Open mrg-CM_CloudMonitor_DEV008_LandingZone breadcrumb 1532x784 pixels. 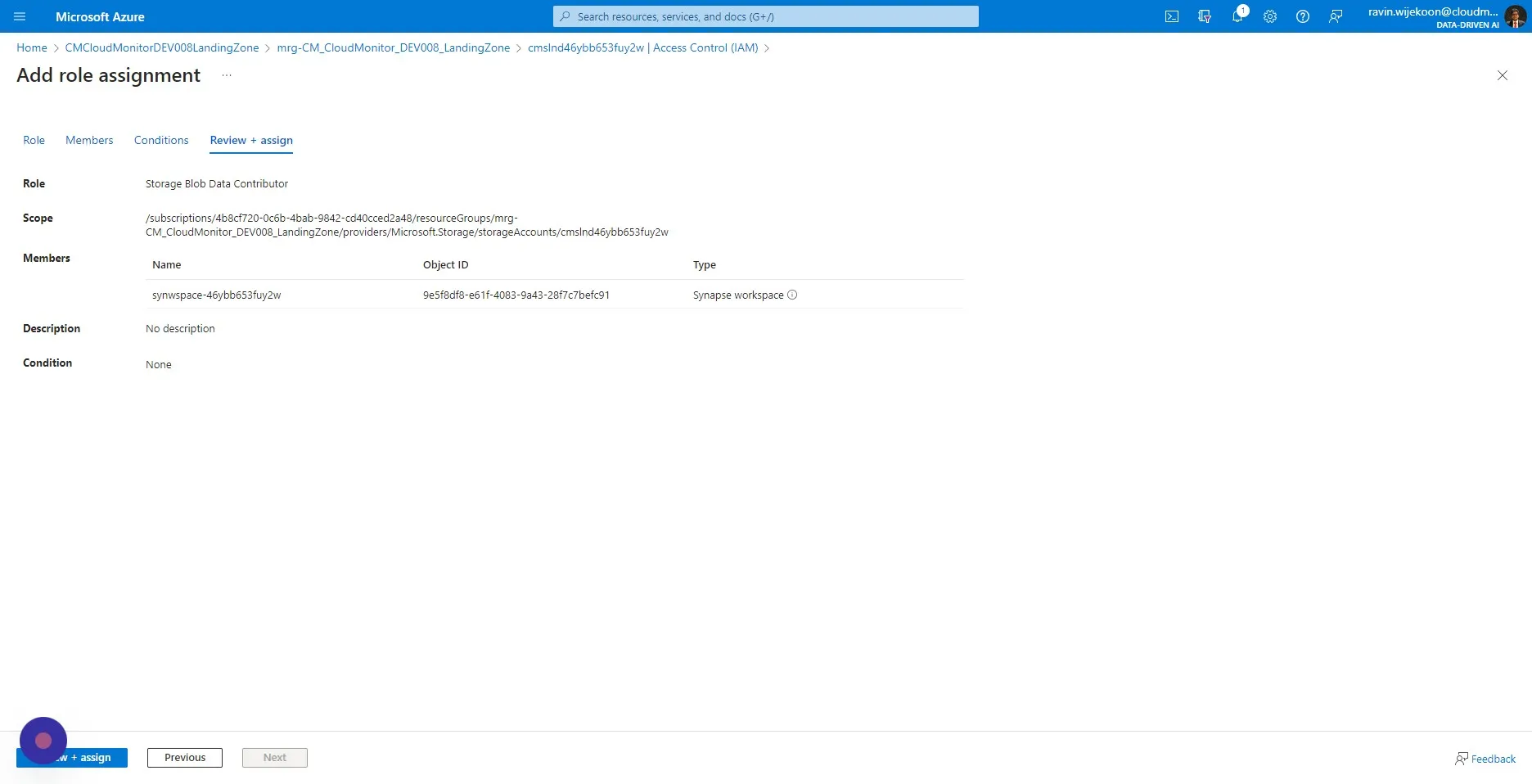[x=394, y=47]
